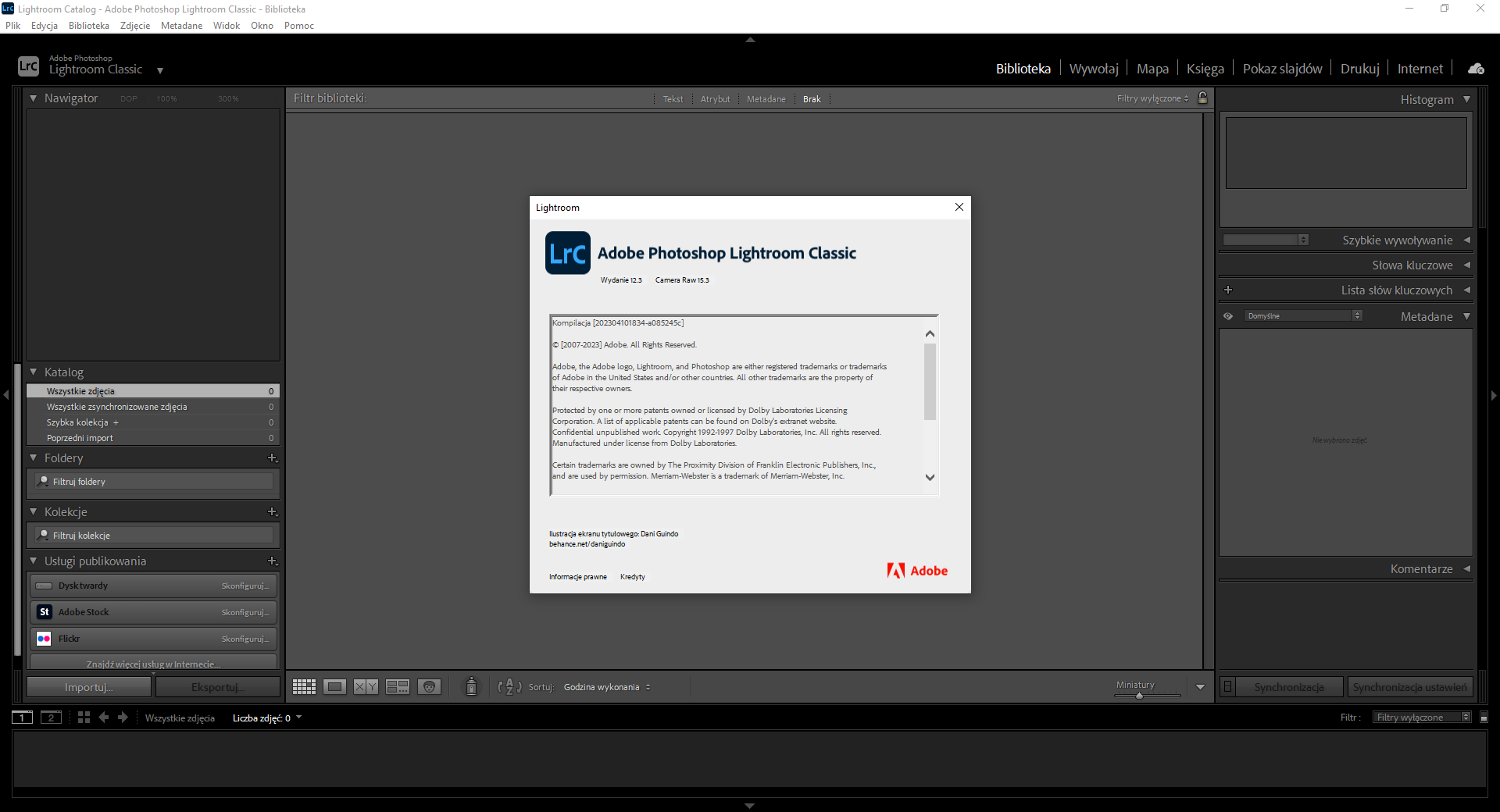Go back with filmstrip left arrow

tap(104, 718)
